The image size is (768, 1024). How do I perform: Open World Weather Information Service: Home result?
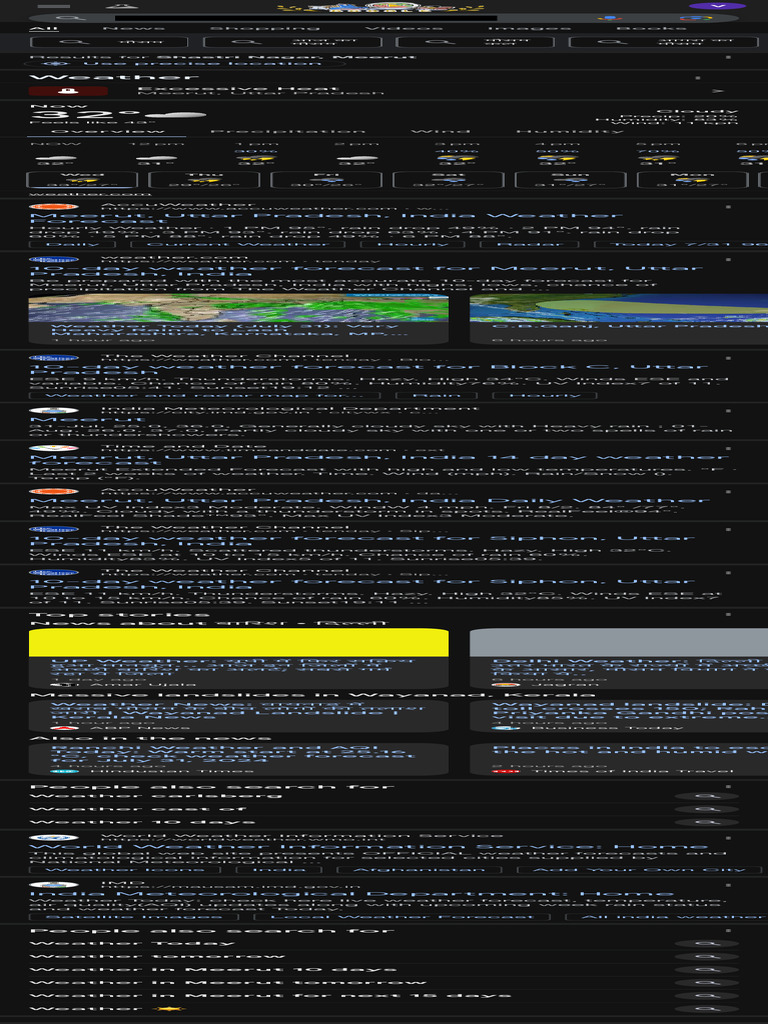click(x=369, y=847)
